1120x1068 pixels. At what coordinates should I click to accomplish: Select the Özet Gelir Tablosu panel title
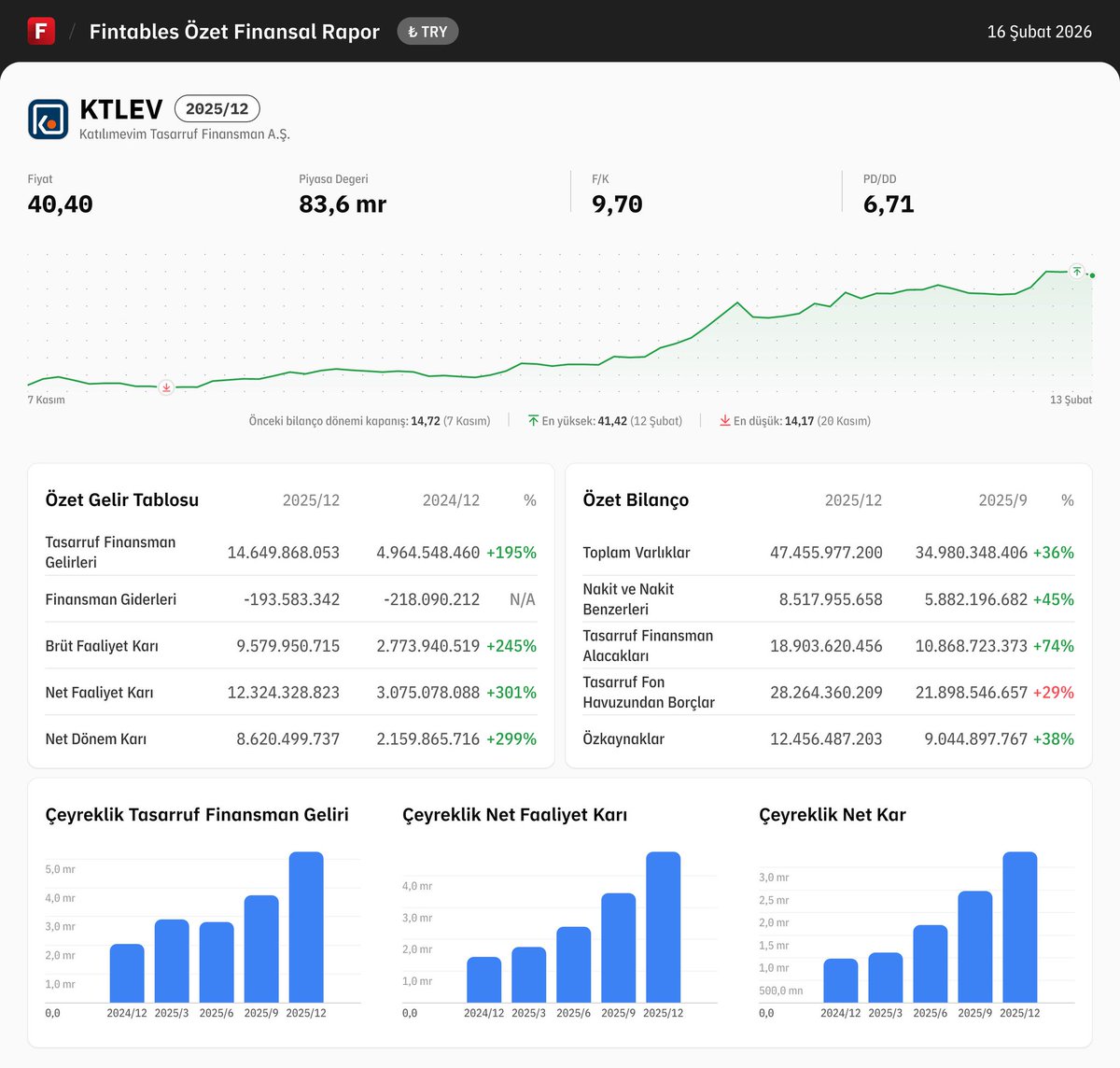tap(121, 499)
